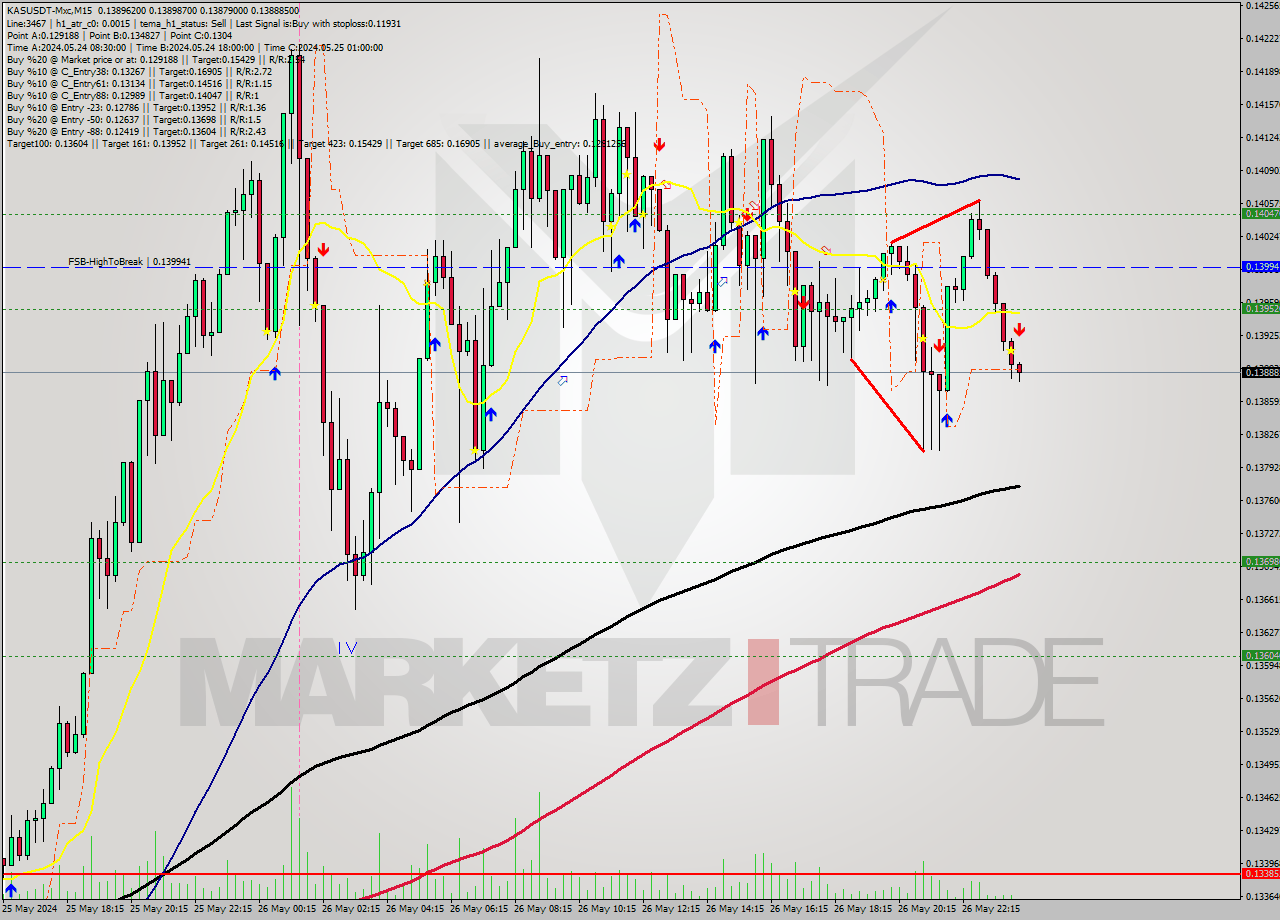Click the '26 May 08:15' time label
Viewport: 1280px width, 920px height.
tap(542, 910)
